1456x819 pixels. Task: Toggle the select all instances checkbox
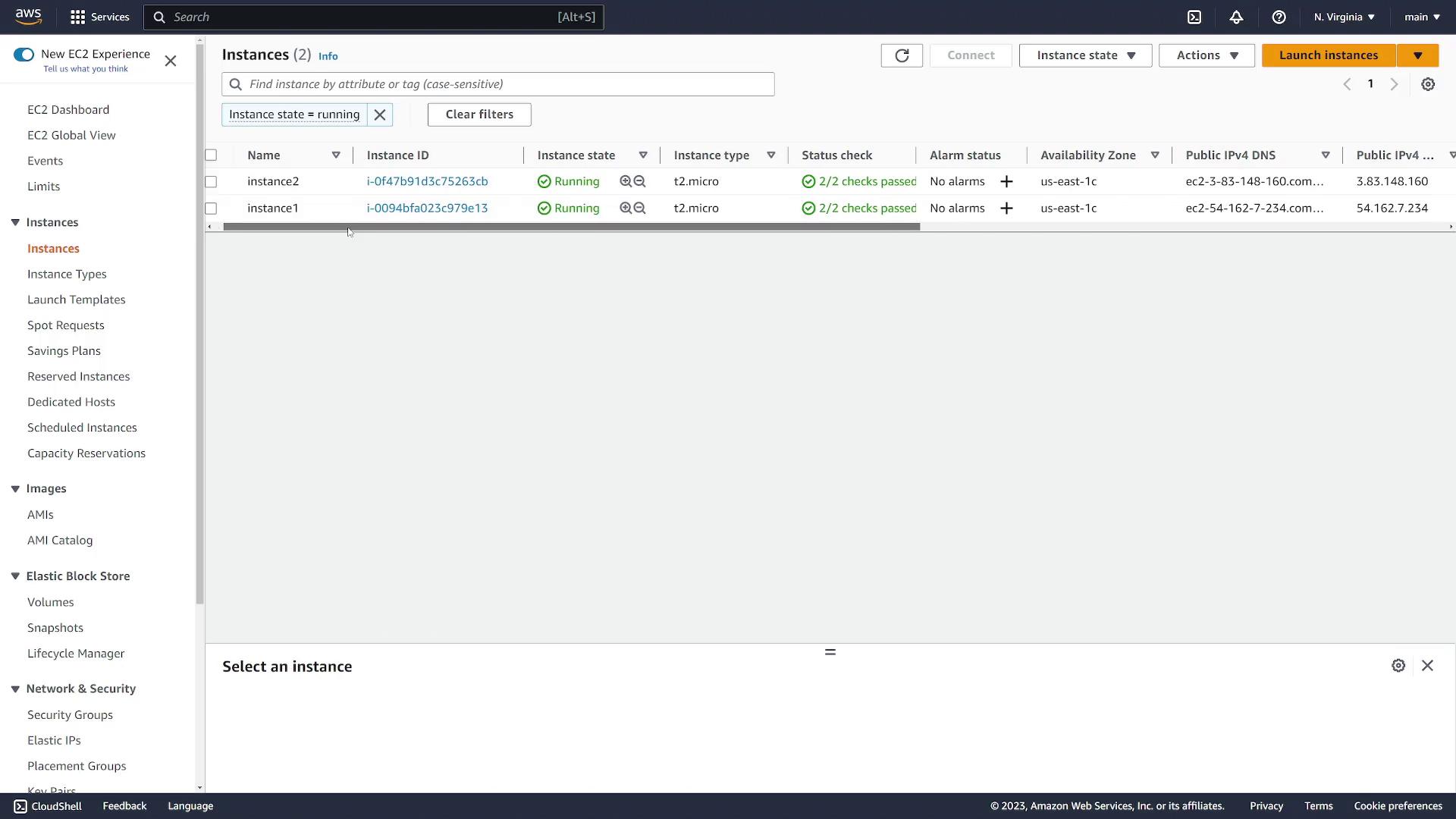[211, 155]
